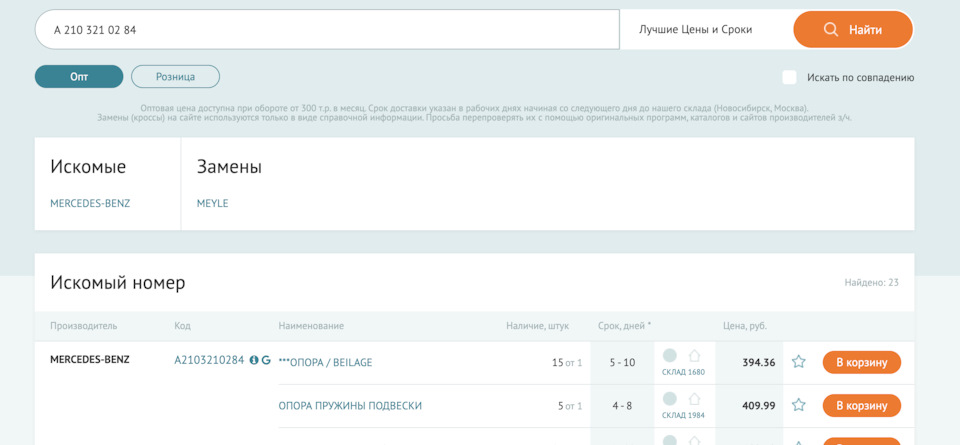Add the 394.36 item to cart
Image resolution: width=960 pixels, height=445 pixels.
pos(861,362)
